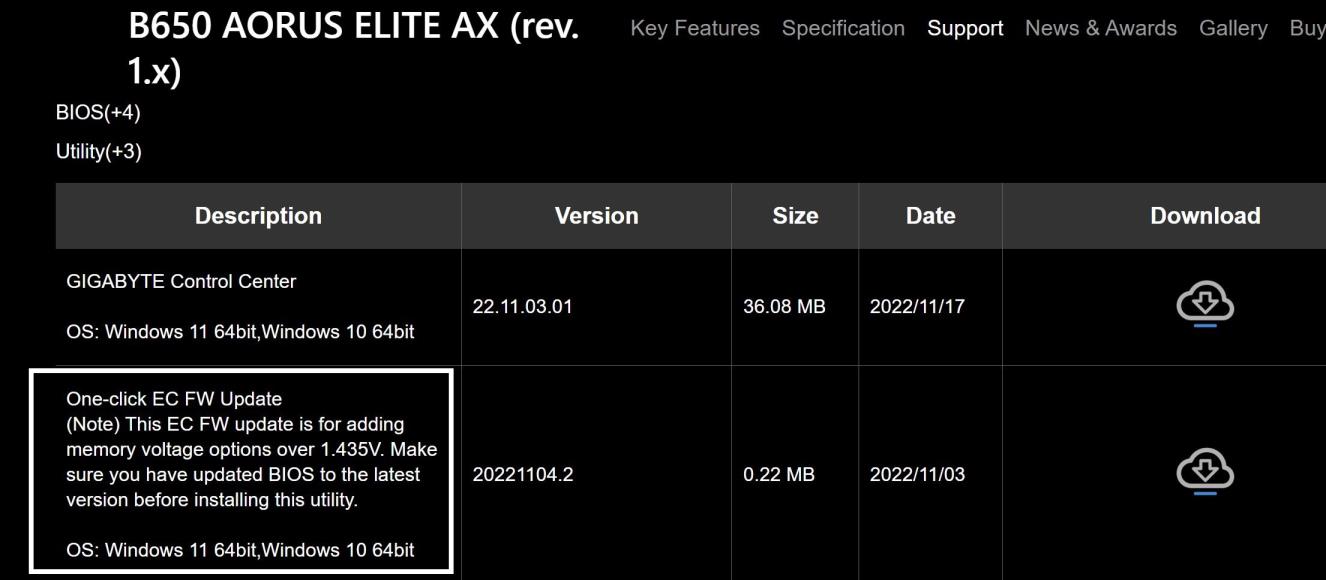Image resolution: width=1326 pixels, height=580 pixels.
Task: Click the Download column header
Action: click(x=1205, y=216)
